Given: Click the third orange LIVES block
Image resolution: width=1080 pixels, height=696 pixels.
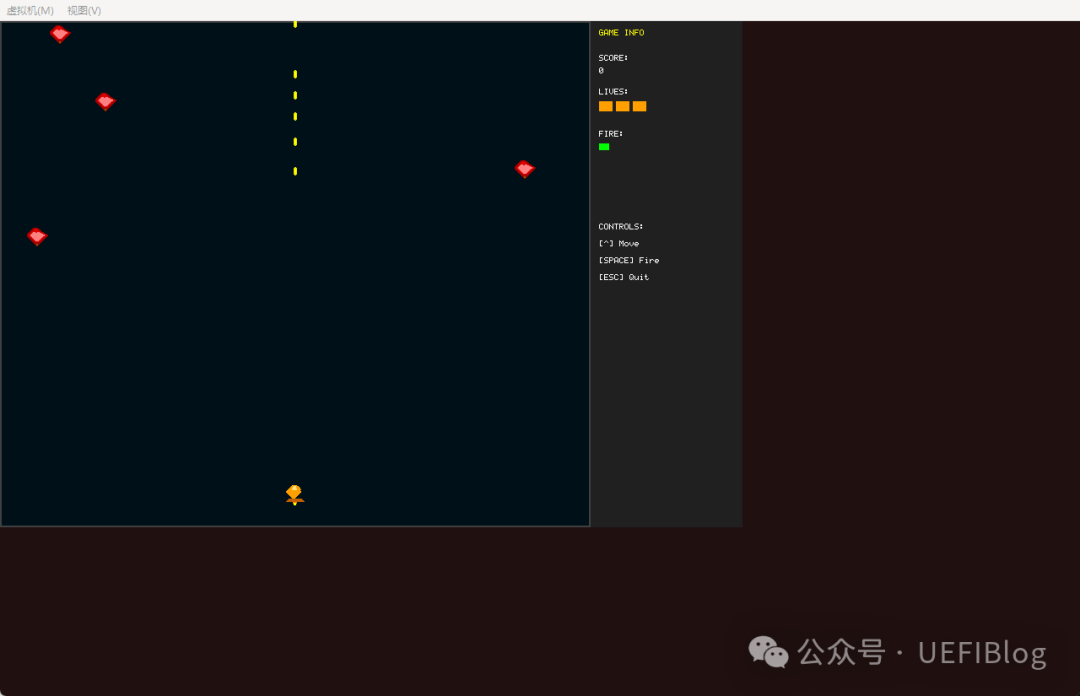Looking at the screenshot, I should [x=639, y=106].
